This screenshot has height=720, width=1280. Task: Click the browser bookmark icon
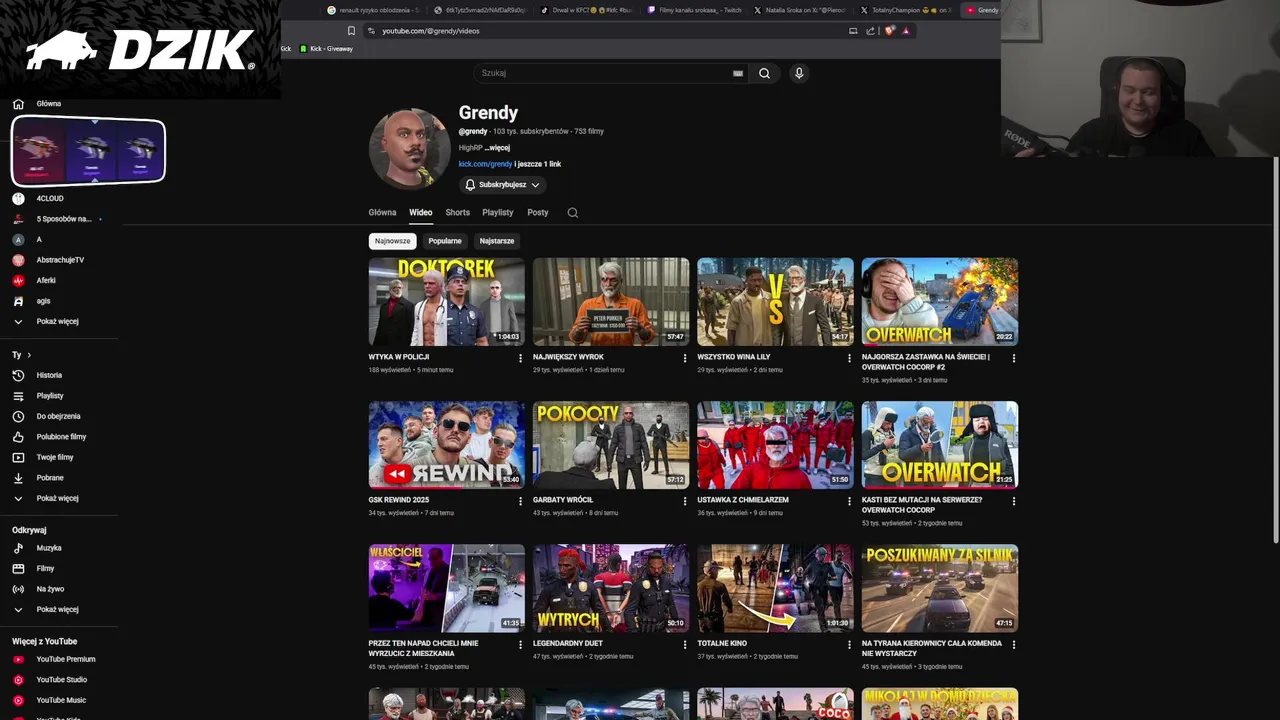coord(351,31)
